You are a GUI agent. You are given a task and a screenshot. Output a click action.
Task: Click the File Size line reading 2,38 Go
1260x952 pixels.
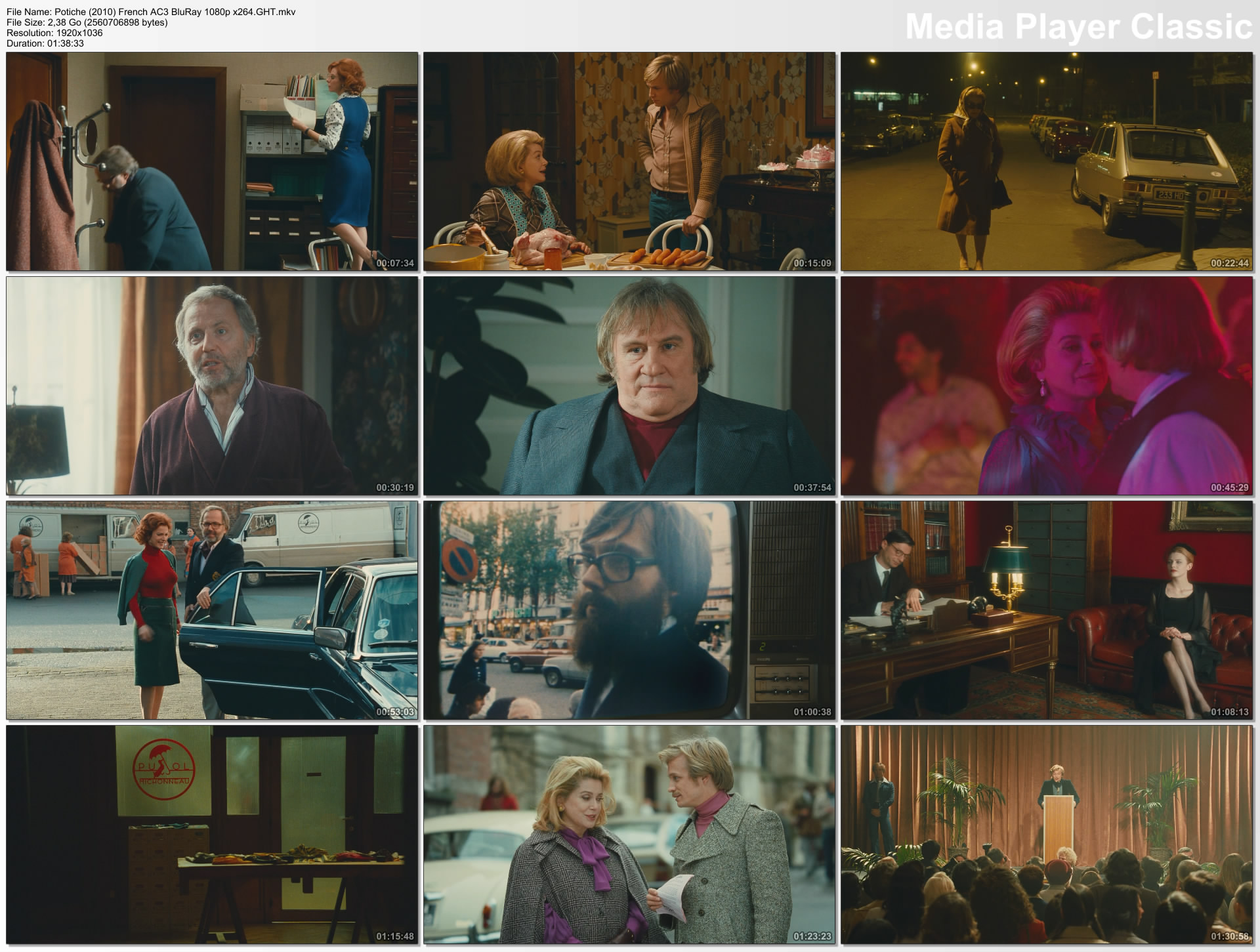[87, 22]
